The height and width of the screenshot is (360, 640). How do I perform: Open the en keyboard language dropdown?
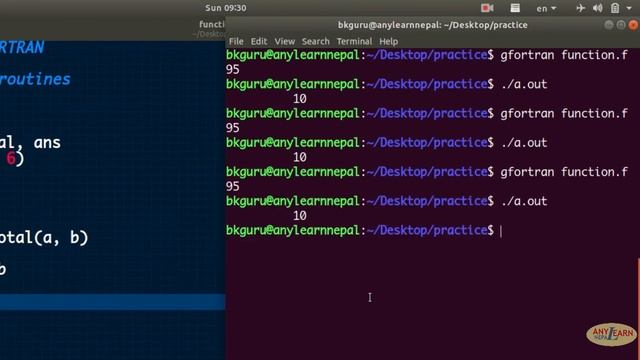(x=546, y=8)
